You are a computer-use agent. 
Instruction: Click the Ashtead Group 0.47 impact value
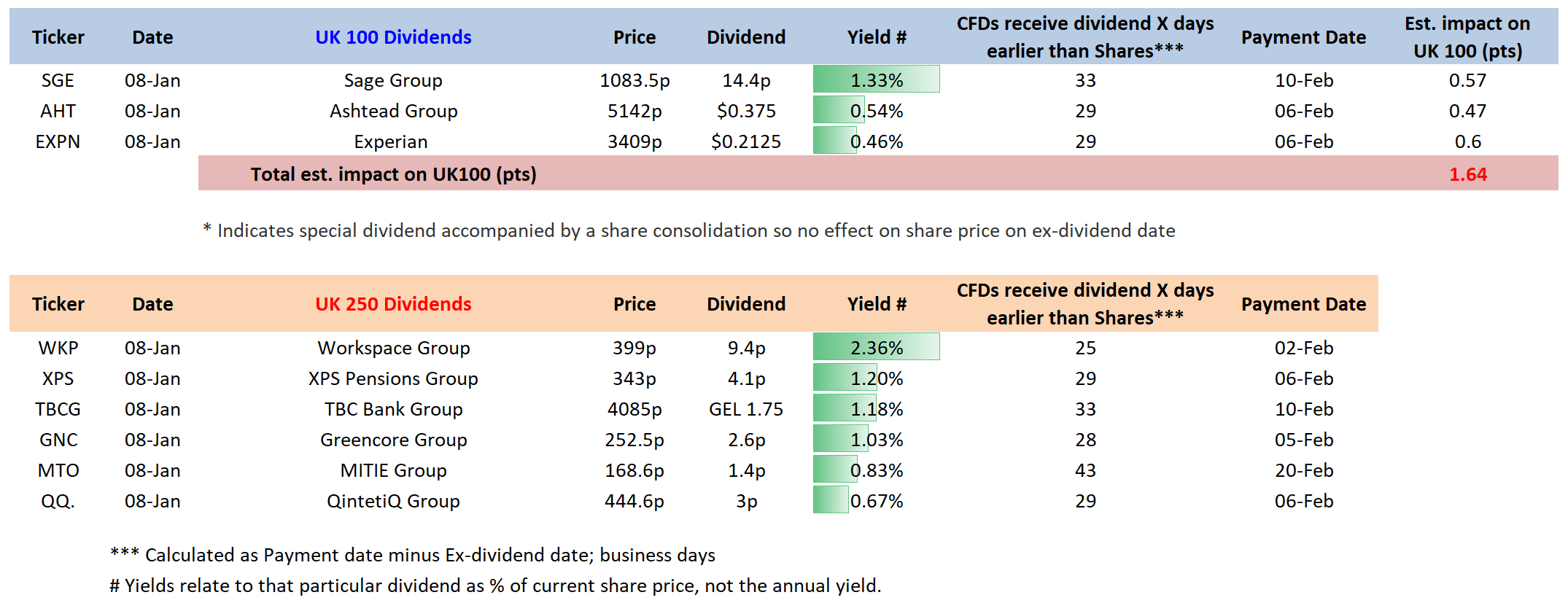(1467, 111)
